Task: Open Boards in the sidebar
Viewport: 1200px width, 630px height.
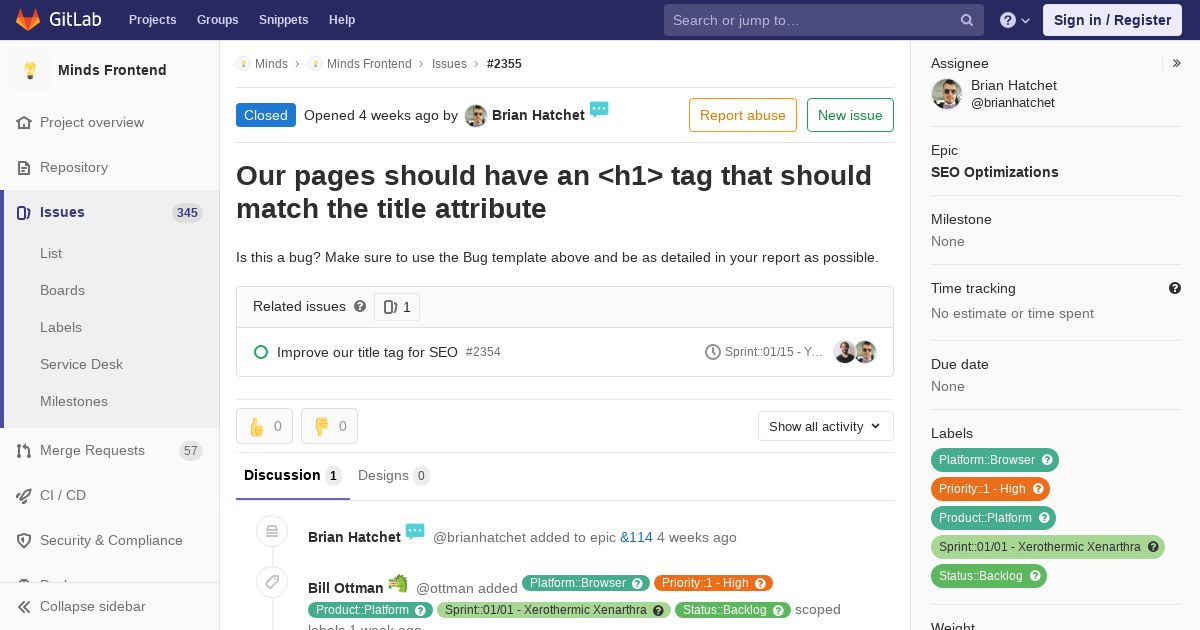Action: [62, 290]
